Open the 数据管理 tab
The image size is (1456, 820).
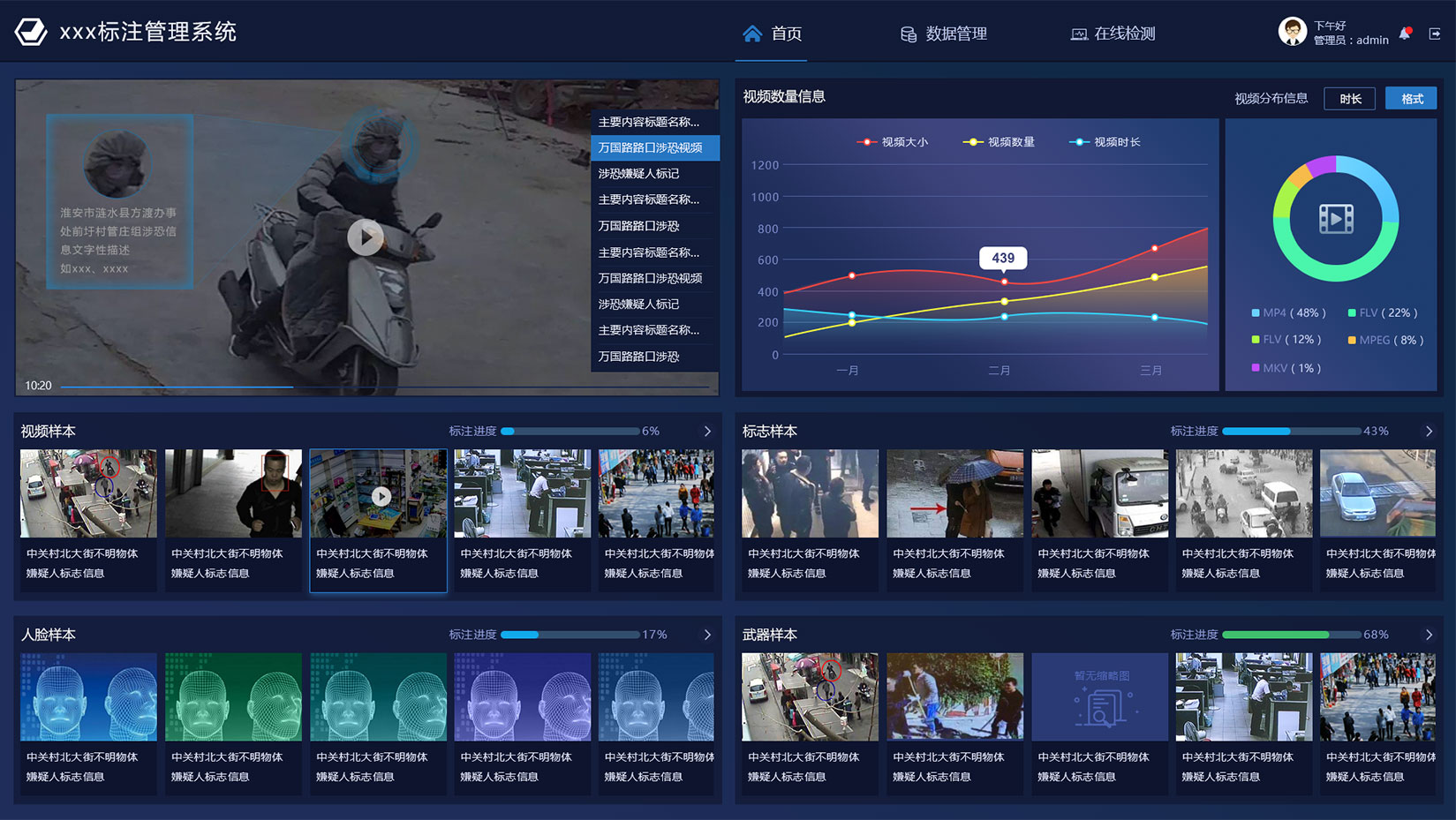[x=944, y=34]
